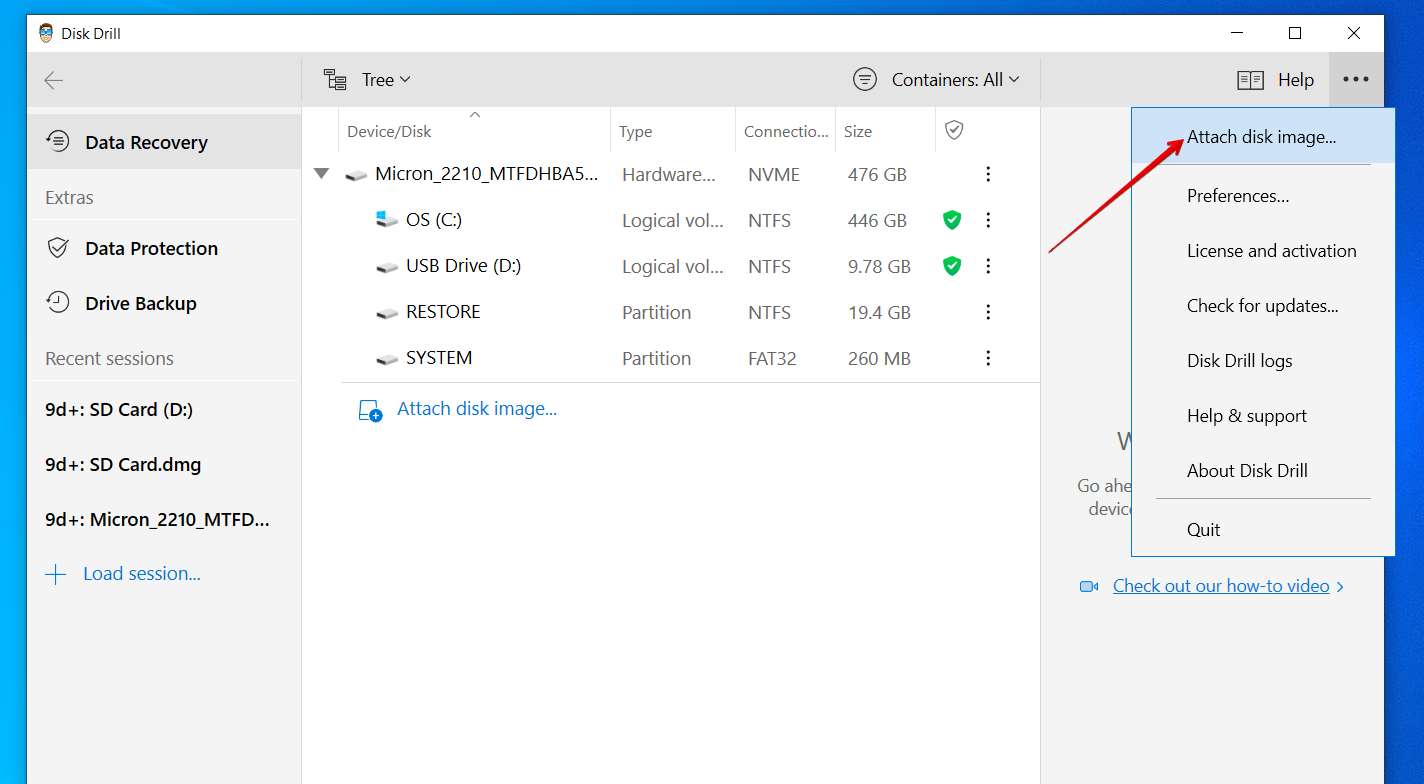Open options menu for USB Drive (D:)
The width and height of the screenshot is (1424, 784).
(988, 266)
